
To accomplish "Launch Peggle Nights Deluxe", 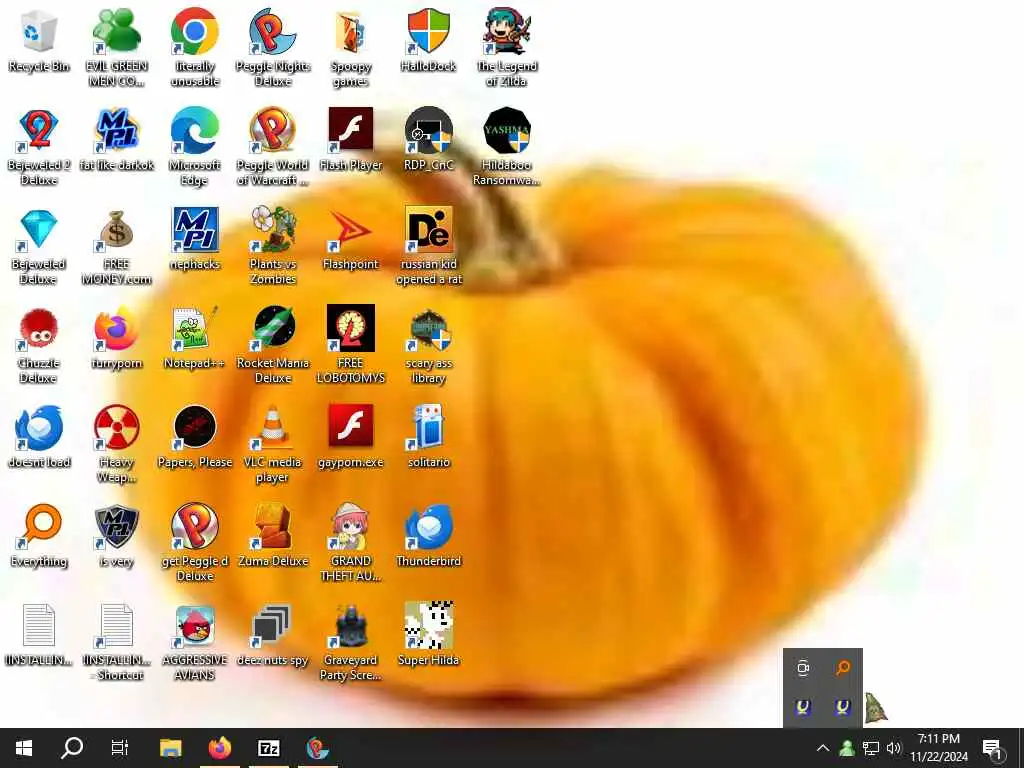I will pyautogui.click(x=273, y=47).
